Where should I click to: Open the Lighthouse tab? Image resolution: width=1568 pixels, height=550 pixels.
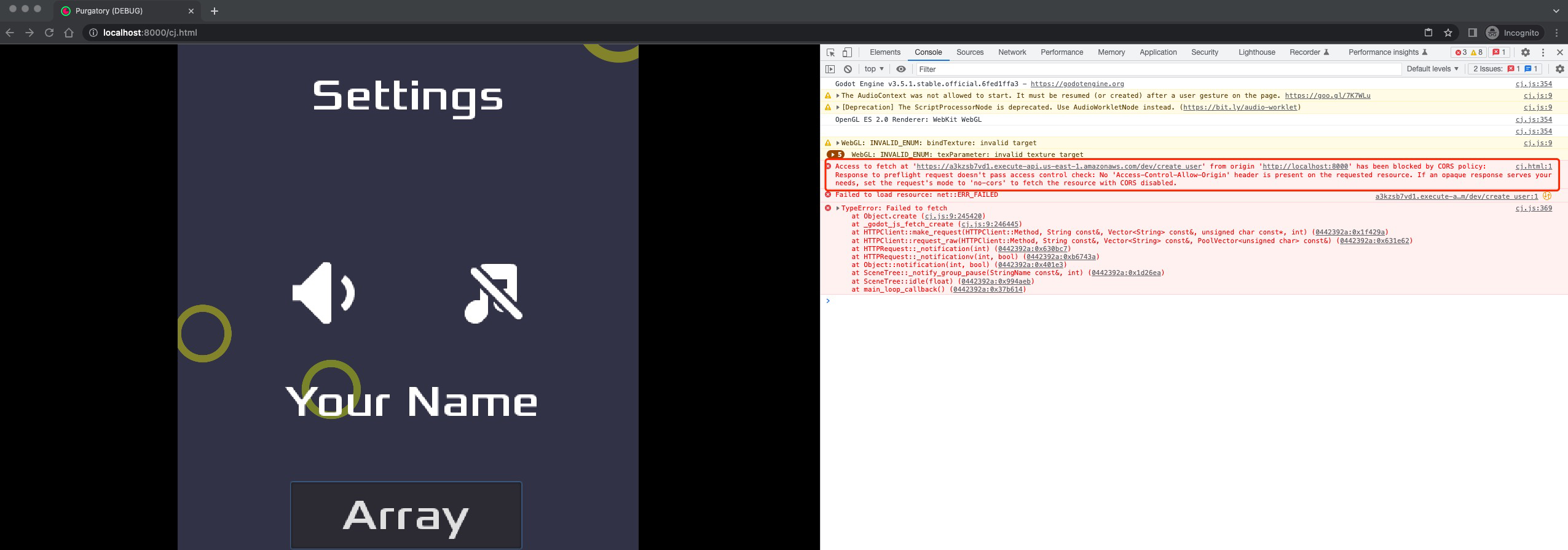[x=1256, y=52]
